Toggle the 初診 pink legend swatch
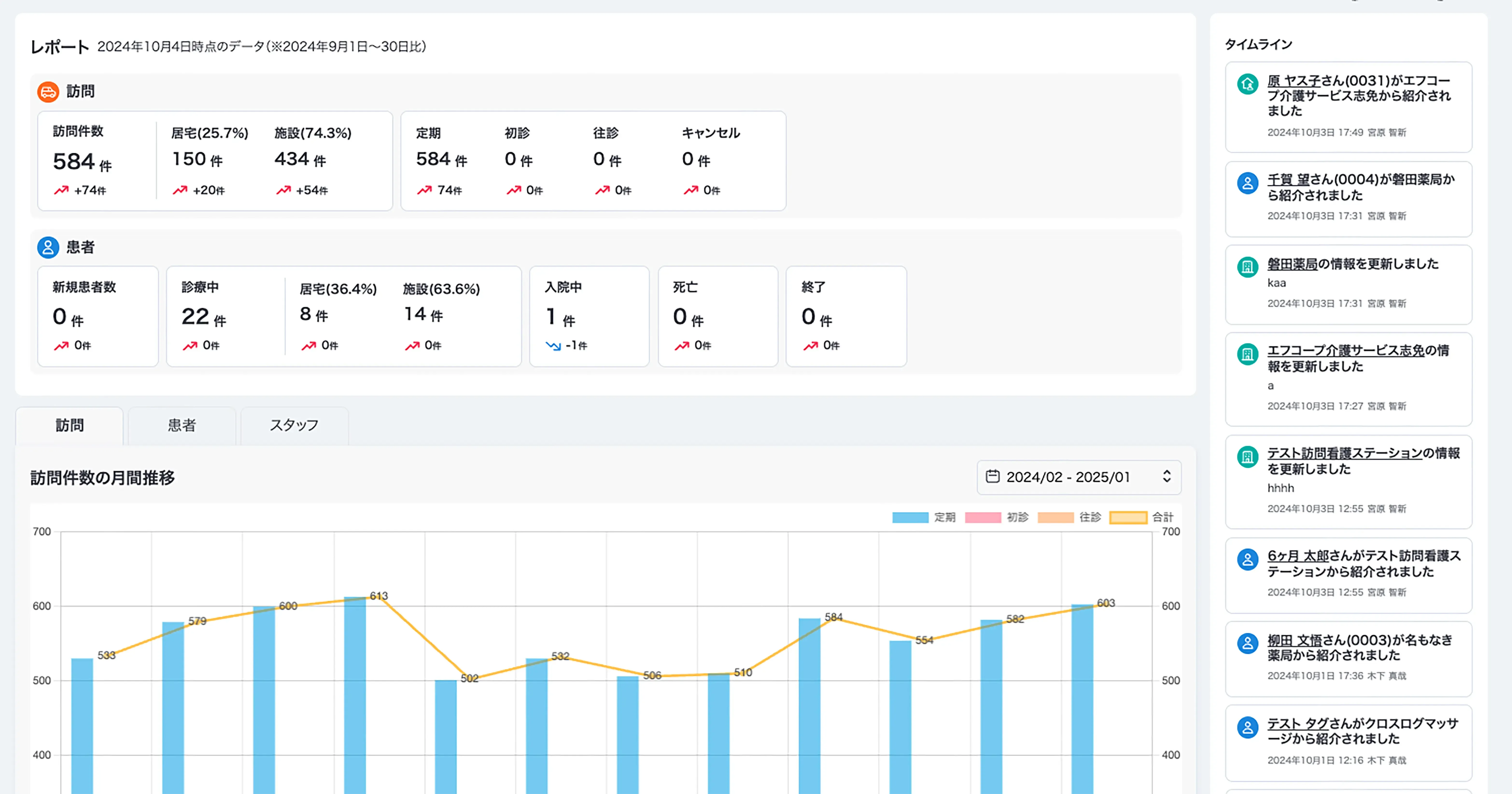 tap(983, 518)
